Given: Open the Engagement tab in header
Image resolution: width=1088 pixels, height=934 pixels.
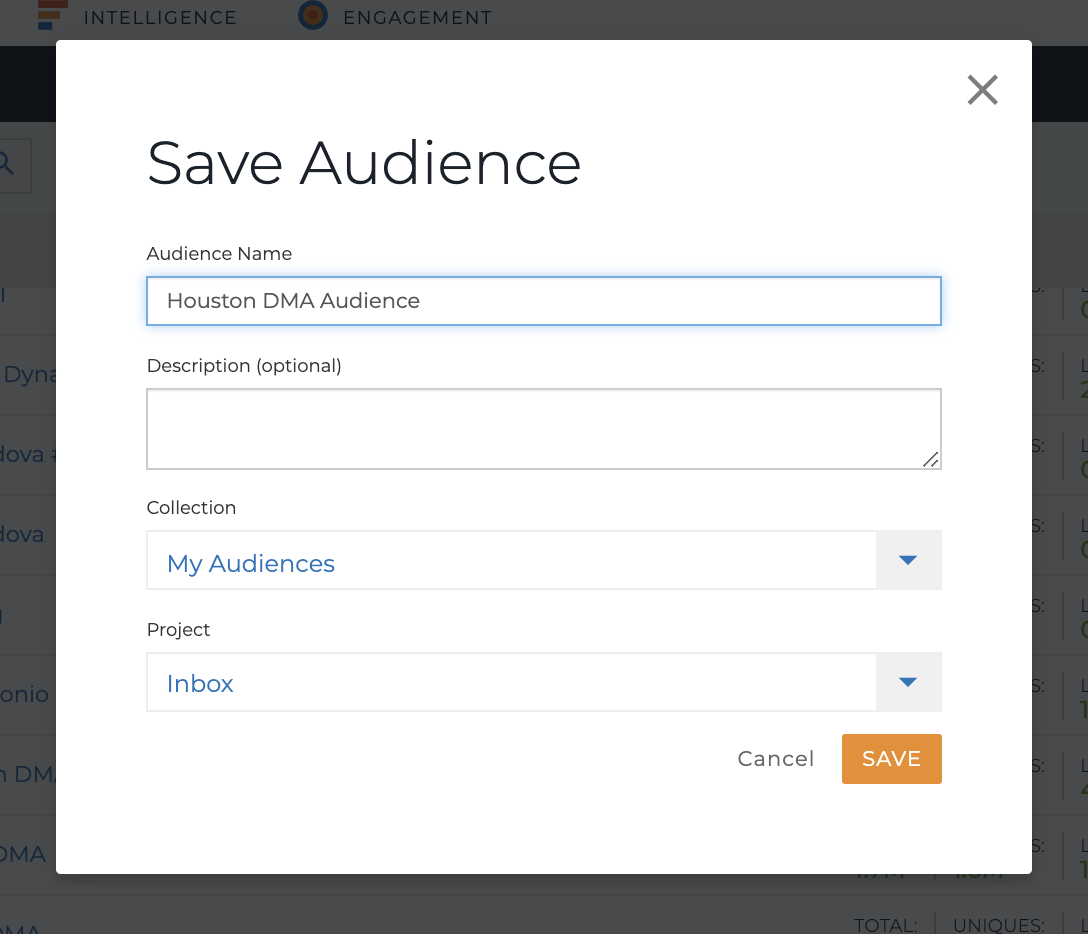Looking at the screenshot, I should [418, 17].
